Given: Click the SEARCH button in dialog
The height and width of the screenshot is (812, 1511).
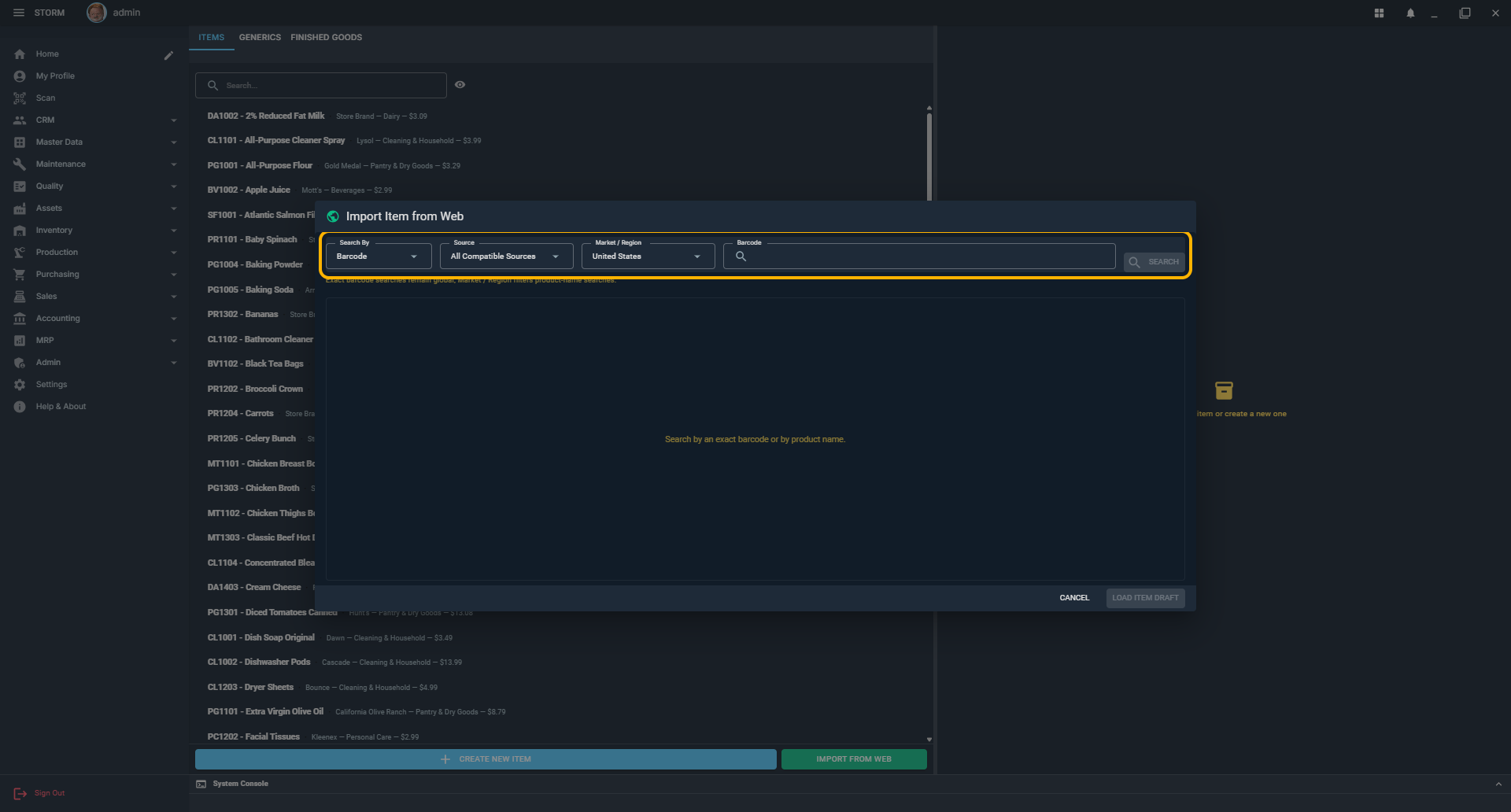Looking at the screenshot, I should tap(1154, 262).
